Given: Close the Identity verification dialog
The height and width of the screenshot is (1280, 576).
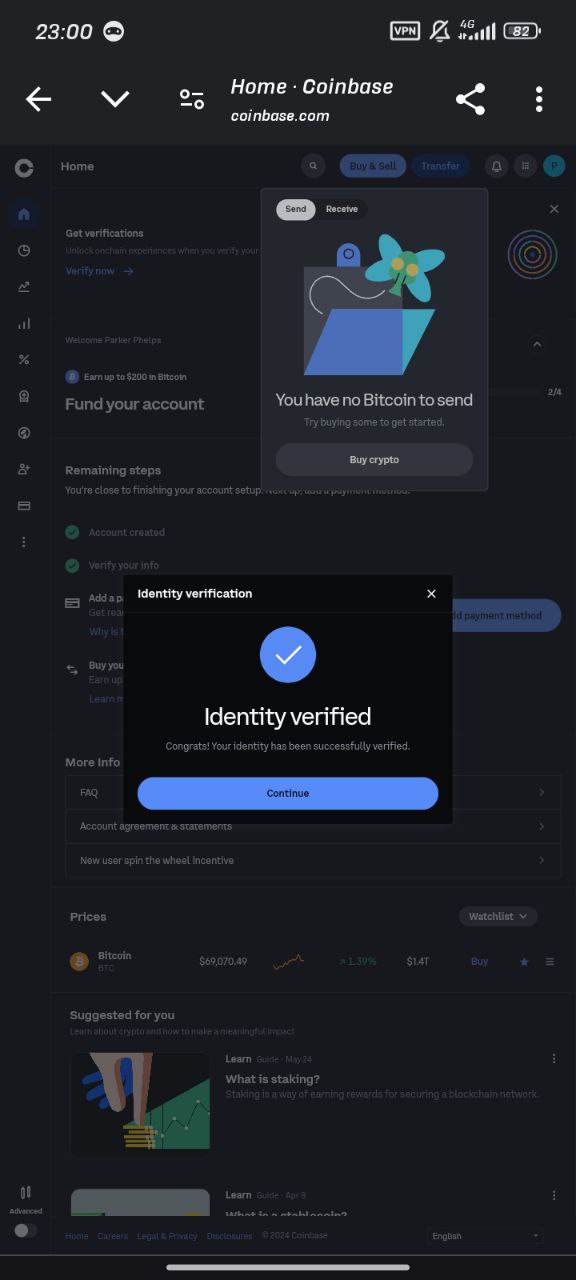Looking at the screenshot, I should coord(431,594).
